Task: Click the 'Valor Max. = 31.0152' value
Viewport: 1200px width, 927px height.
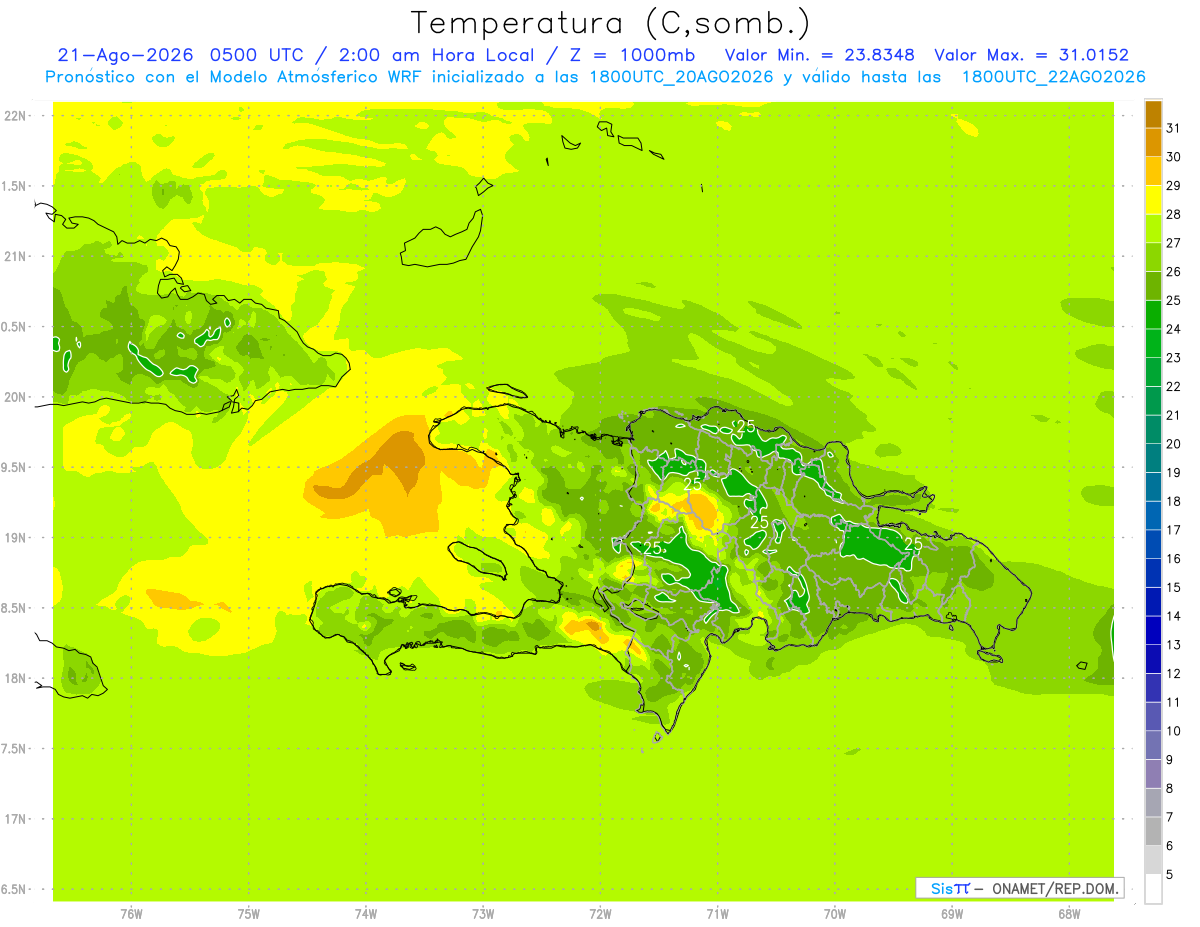Action: [1030, 55]
